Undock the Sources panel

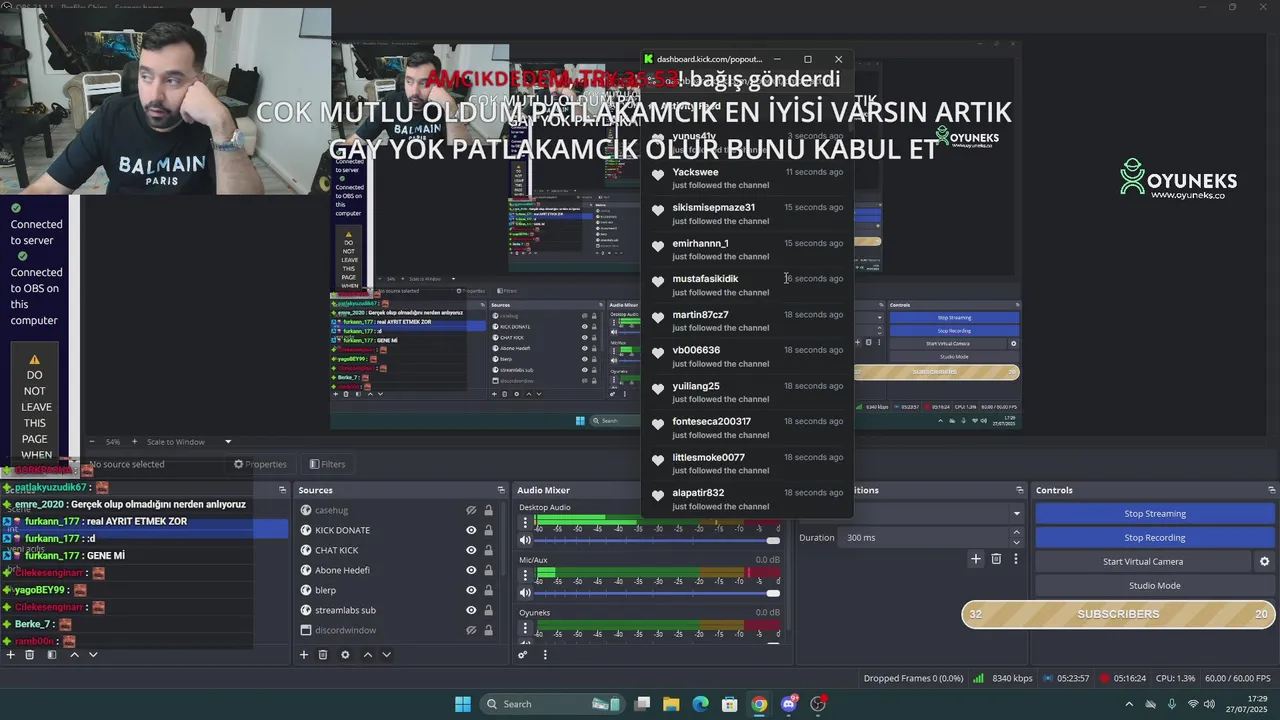pos(501,490)
